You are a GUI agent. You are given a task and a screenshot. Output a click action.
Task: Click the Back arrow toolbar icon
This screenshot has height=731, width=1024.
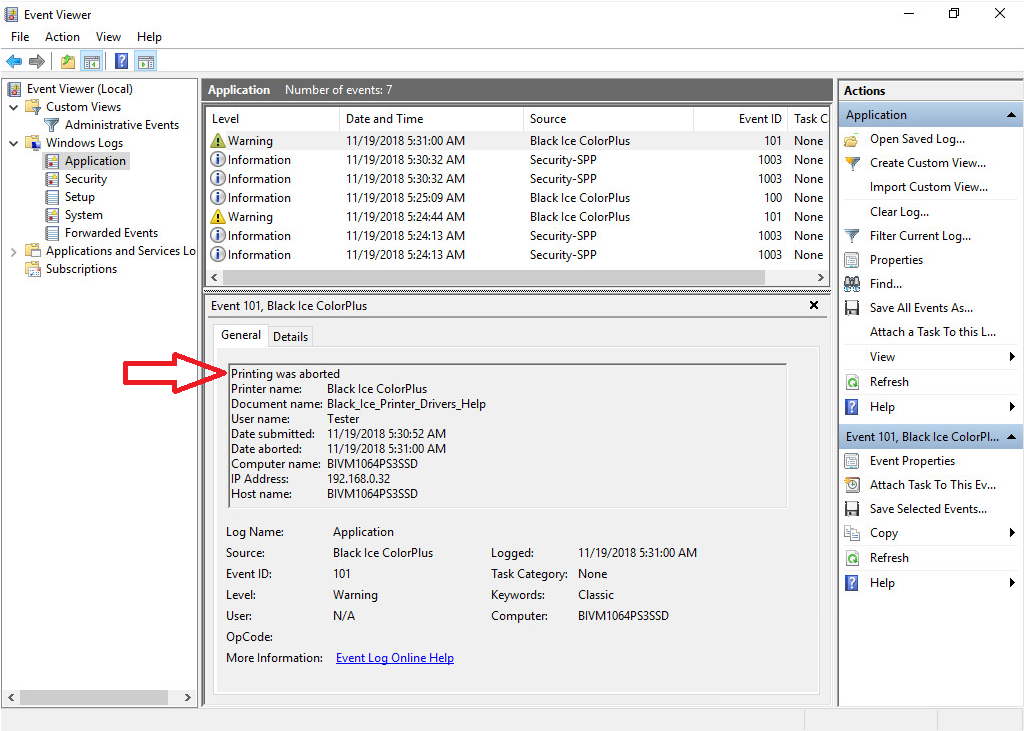(x=14, y=62)
